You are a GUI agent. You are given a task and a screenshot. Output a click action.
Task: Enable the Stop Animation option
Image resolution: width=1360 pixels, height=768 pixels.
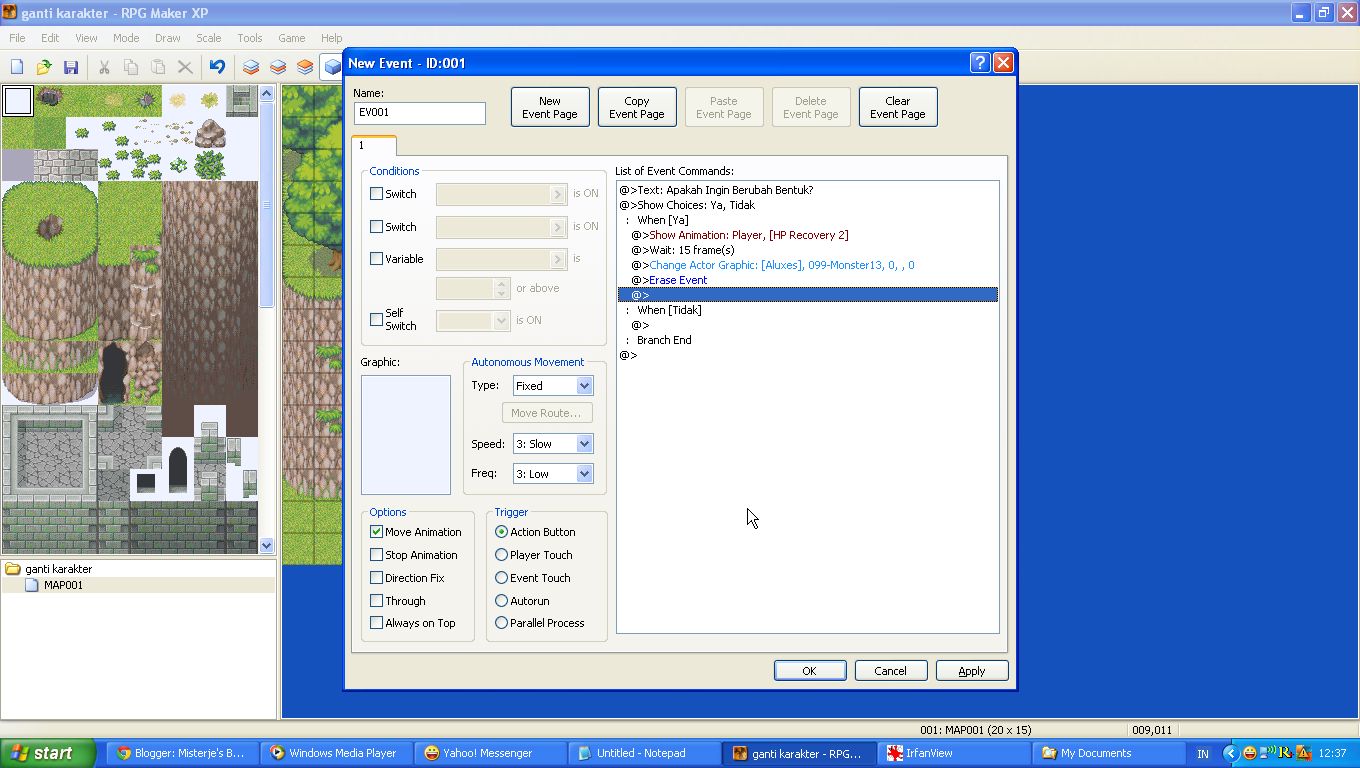(x=376, y=554)
